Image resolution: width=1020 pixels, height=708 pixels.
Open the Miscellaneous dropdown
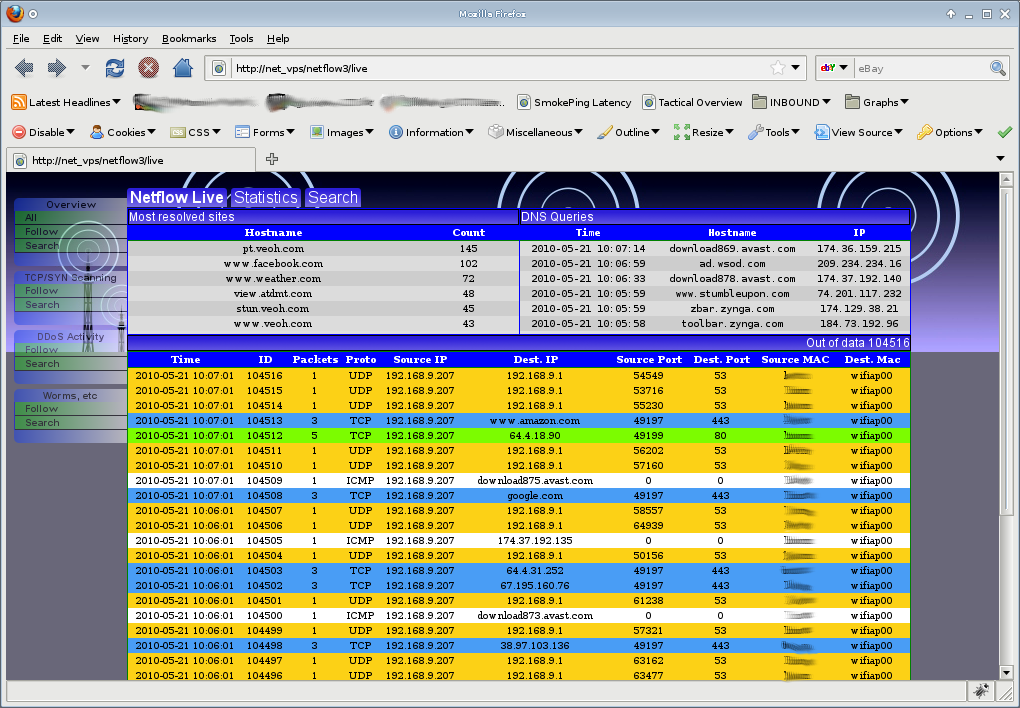pyautogui.click(x=535, y=132)
